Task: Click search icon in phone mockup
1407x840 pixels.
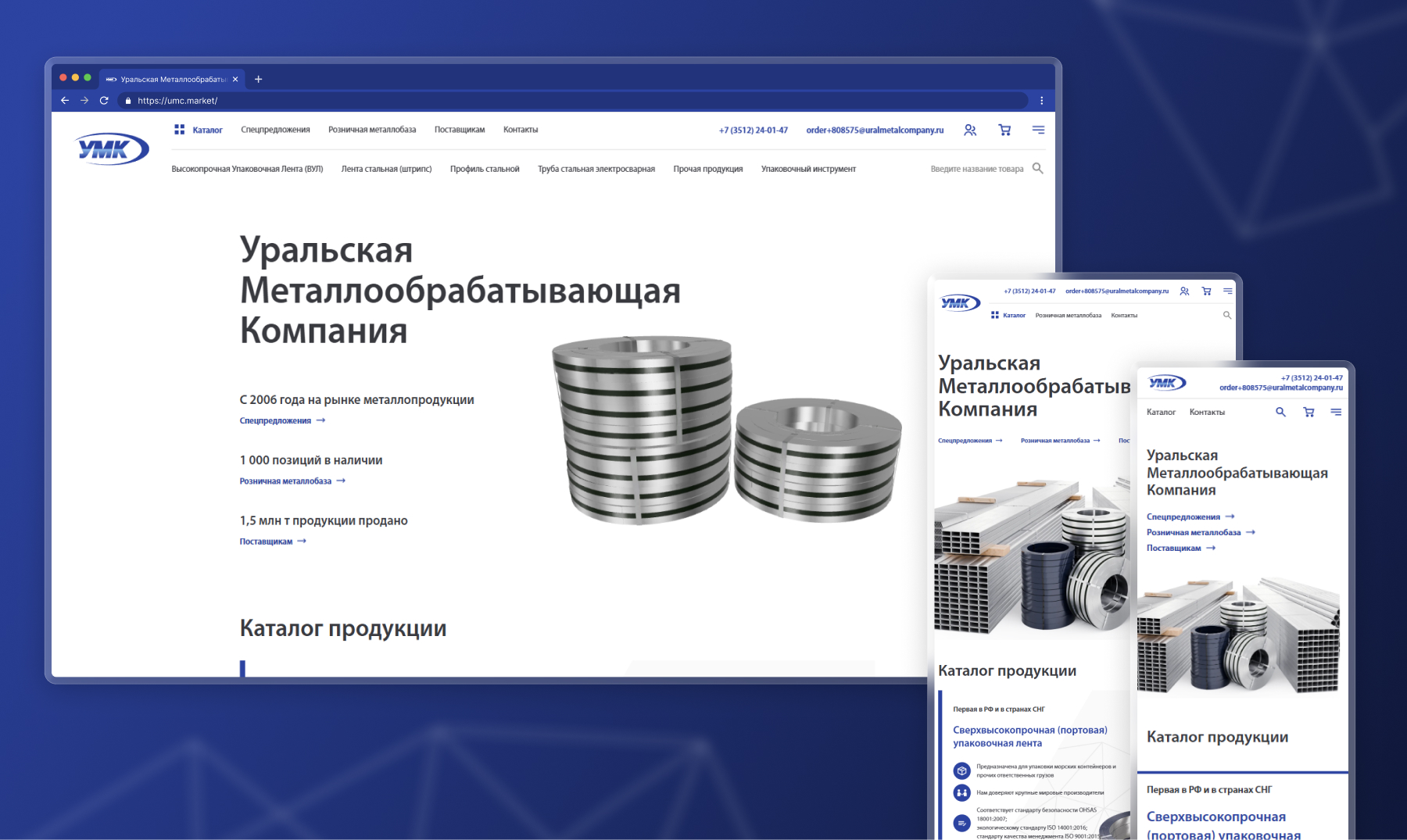Action: (1280, 412)
